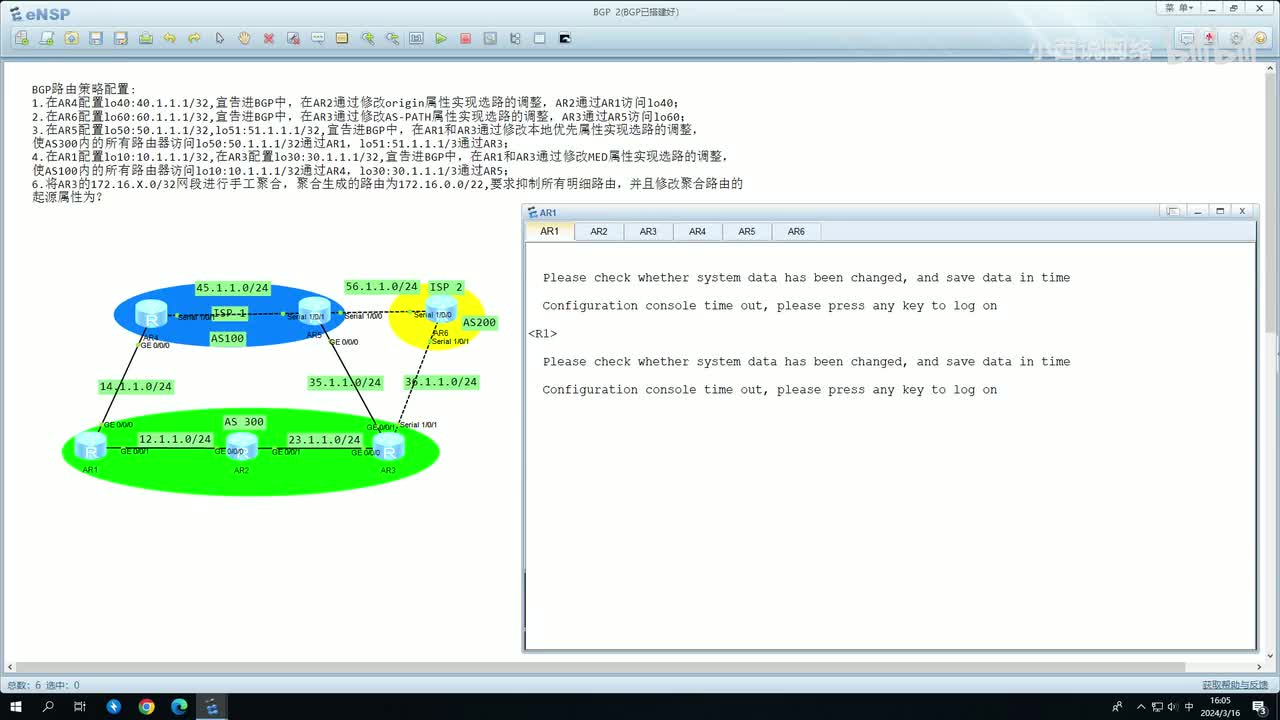Select the hand pan tool
Image resolution: width=1280 pixels, height=720 pixels.
pos(244,38)
